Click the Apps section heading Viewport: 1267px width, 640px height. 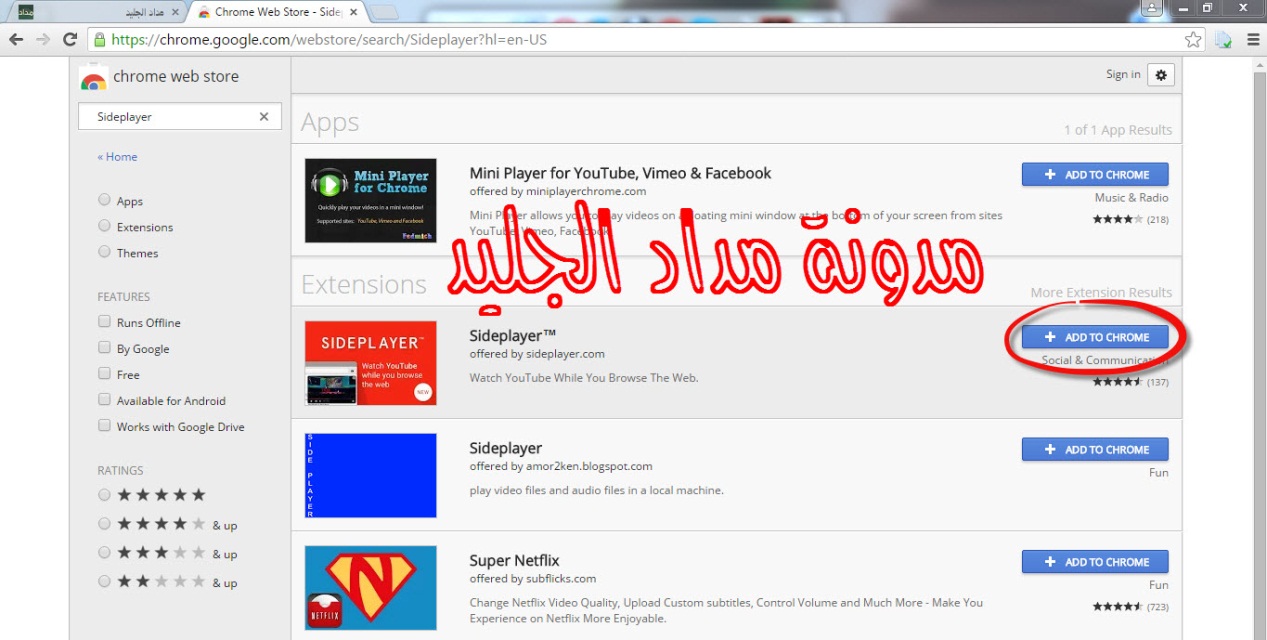(330, 122)
